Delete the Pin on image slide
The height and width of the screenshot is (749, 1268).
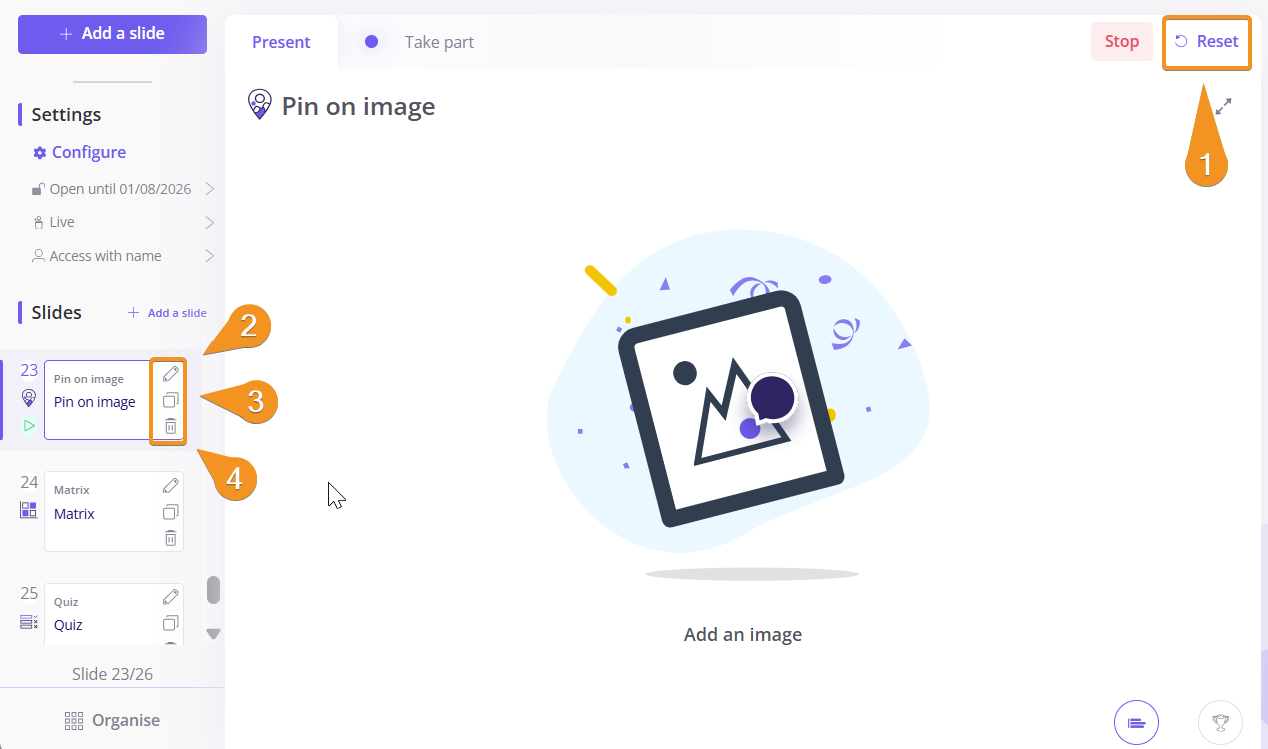pyautogui.click(x=171, y=427)
